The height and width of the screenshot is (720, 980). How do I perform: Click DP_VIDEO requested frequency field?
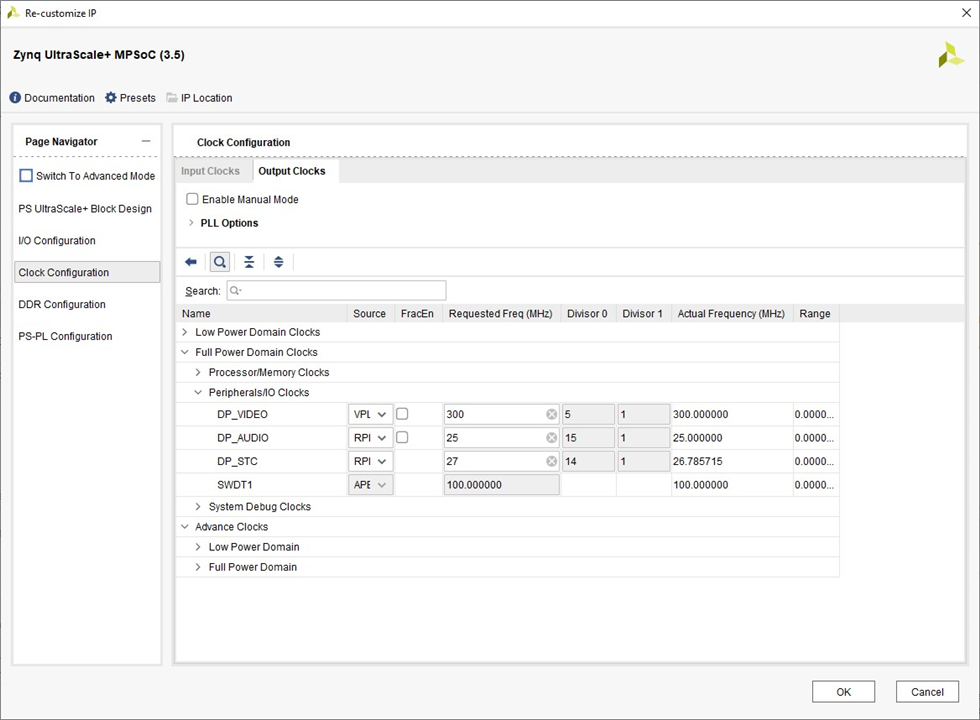pyautogui.click(x=501, y=414)
